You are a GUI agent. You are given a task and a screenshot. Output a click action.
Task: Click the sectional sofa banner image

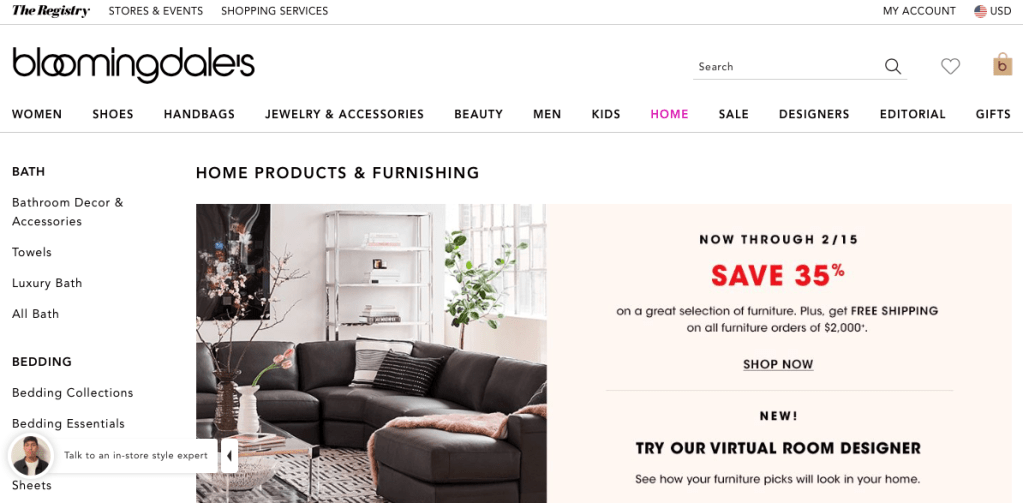tap(371, 353)
